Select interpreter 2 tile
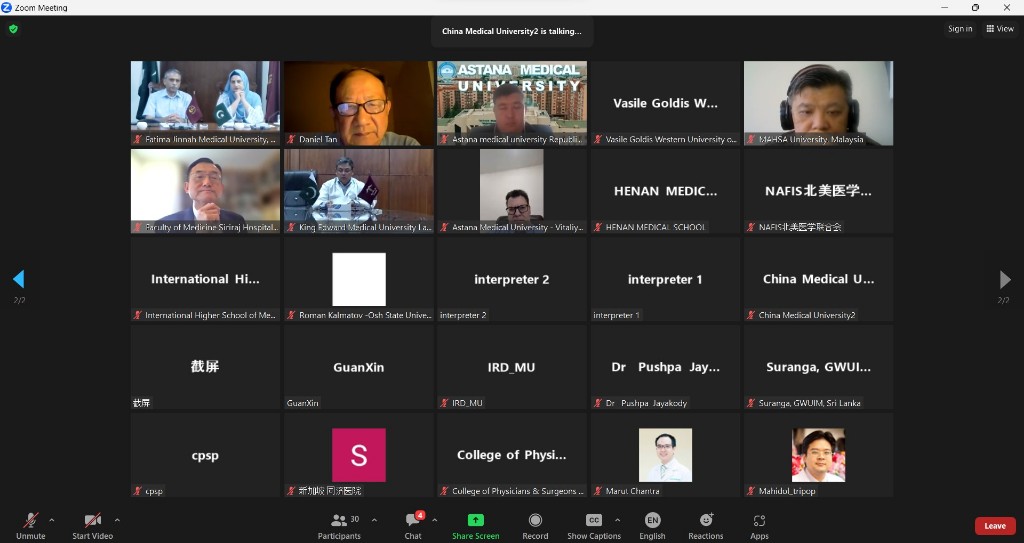1024x543 pixels. [512, 279]
